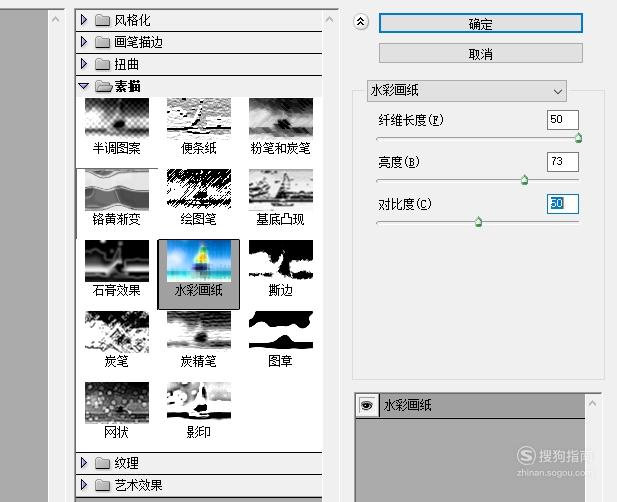Viewport: 617px width, 502px height.
Task: Click effect layers list scroll up arrow
Action: 593,403
